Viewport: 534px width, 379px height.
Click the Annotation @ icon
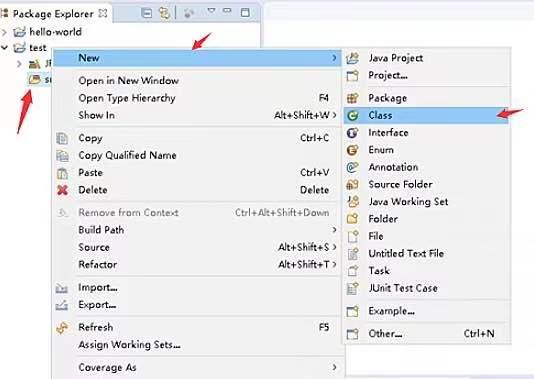coord(352,167)
